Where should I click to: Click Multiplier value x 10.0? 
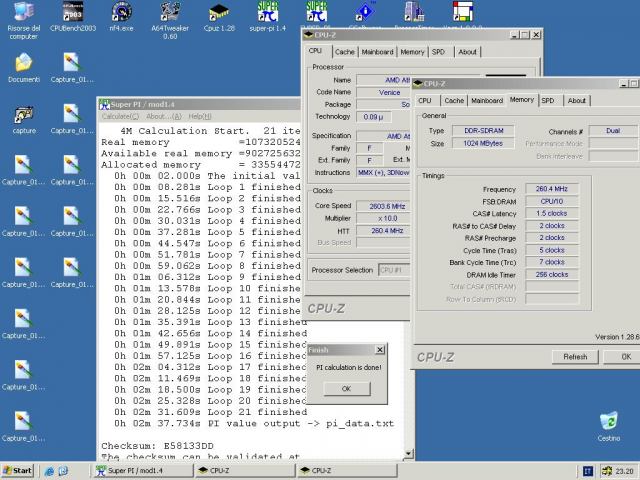384,218
